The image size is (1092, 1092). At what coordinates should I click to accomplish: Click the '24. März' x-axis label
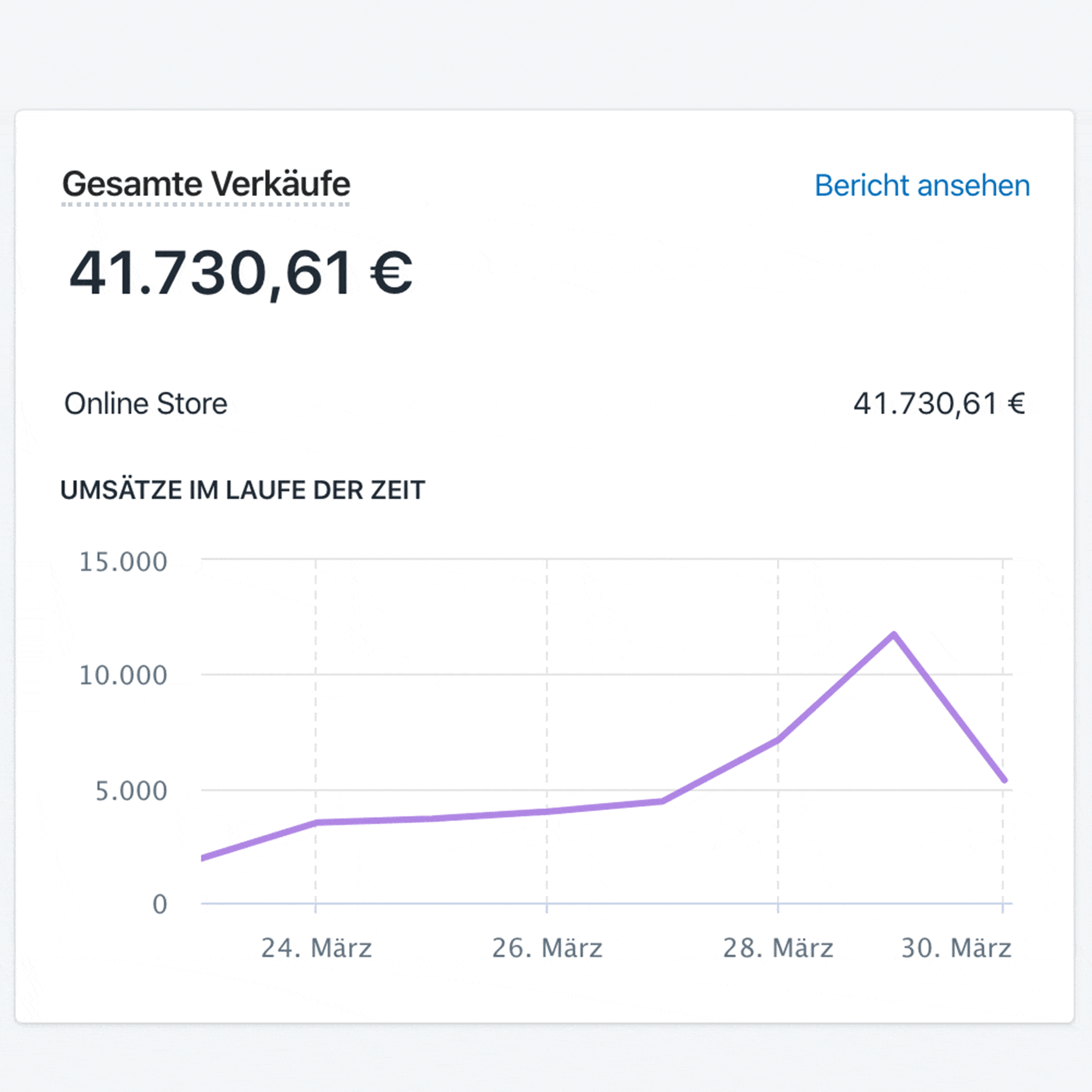coord(316,948)
